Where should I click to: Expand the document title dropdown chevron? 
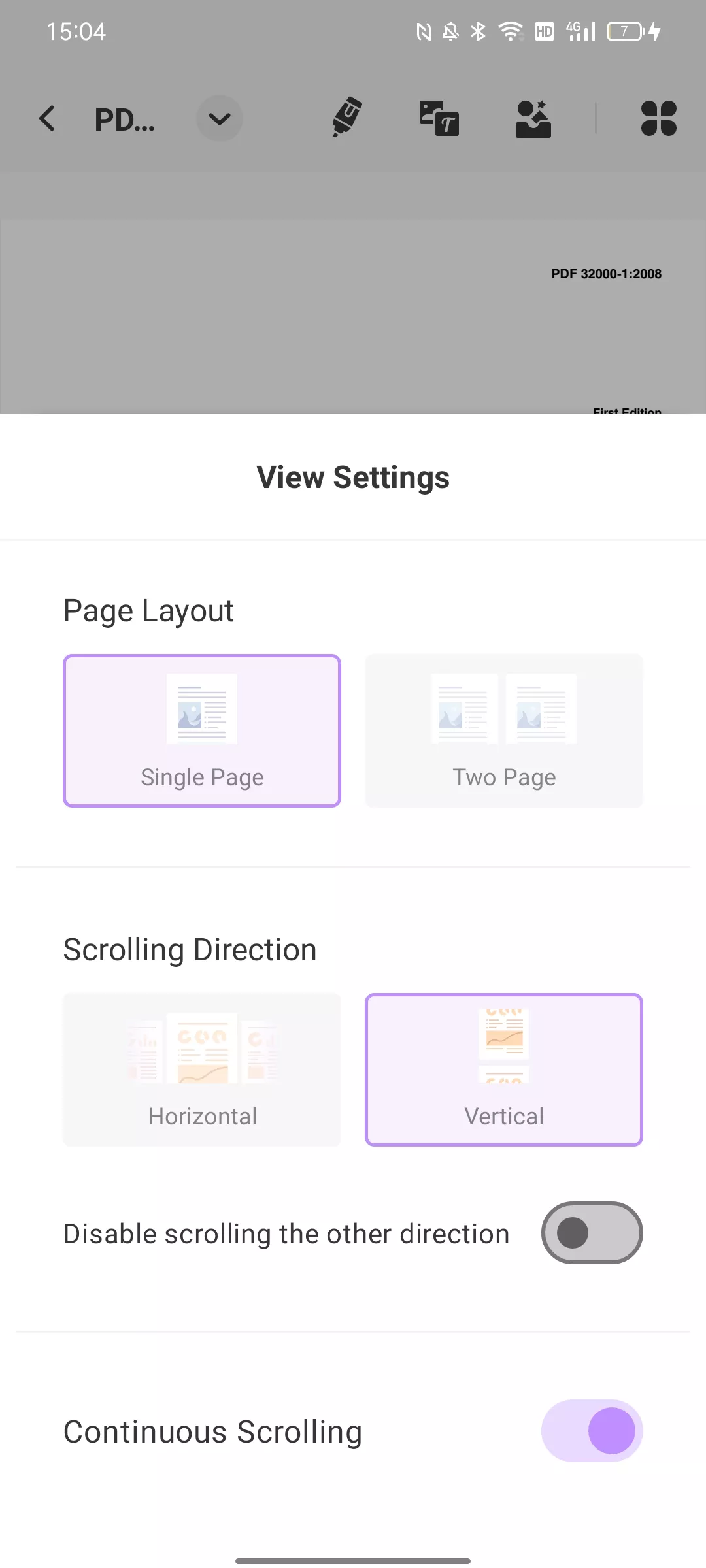[220, 119]
